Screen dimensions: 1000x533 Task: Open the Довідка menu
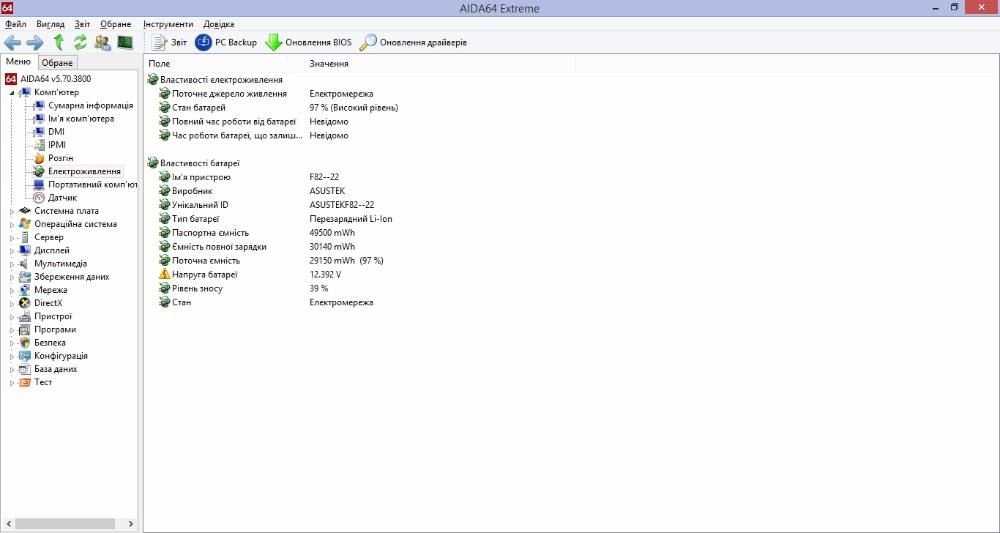[x=219, y=24]
